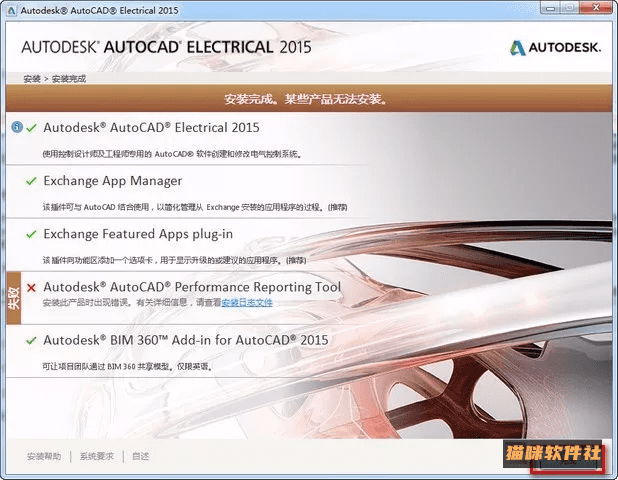
Task: Click the 安装 > 安装完成 breadcrumb text
Action: pos(54,79)
